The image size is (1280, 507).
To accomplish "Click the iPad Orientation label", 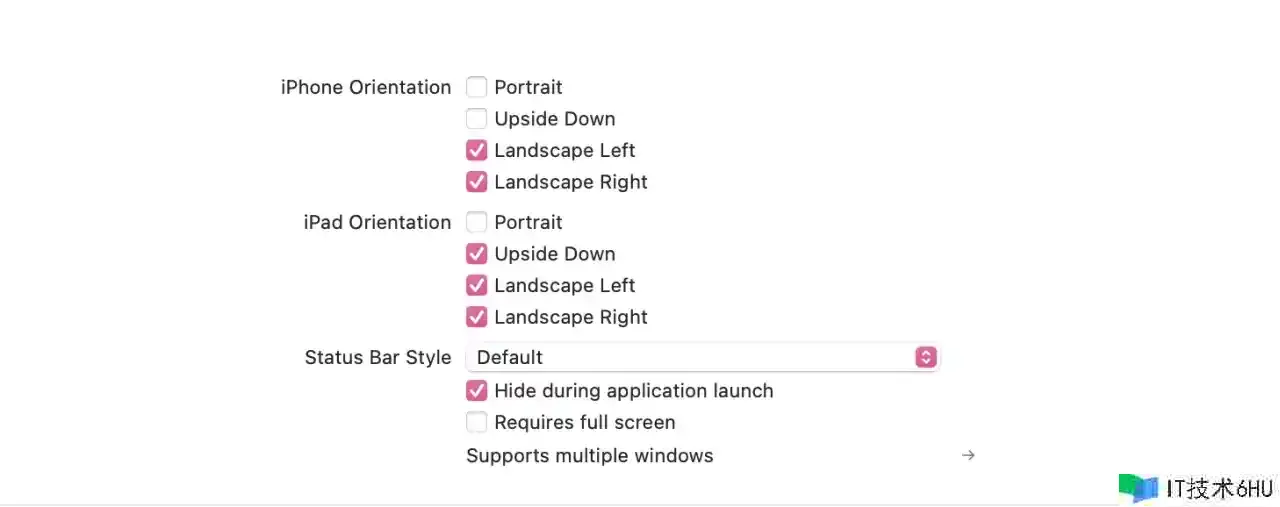I will click(x=377, y=222).
